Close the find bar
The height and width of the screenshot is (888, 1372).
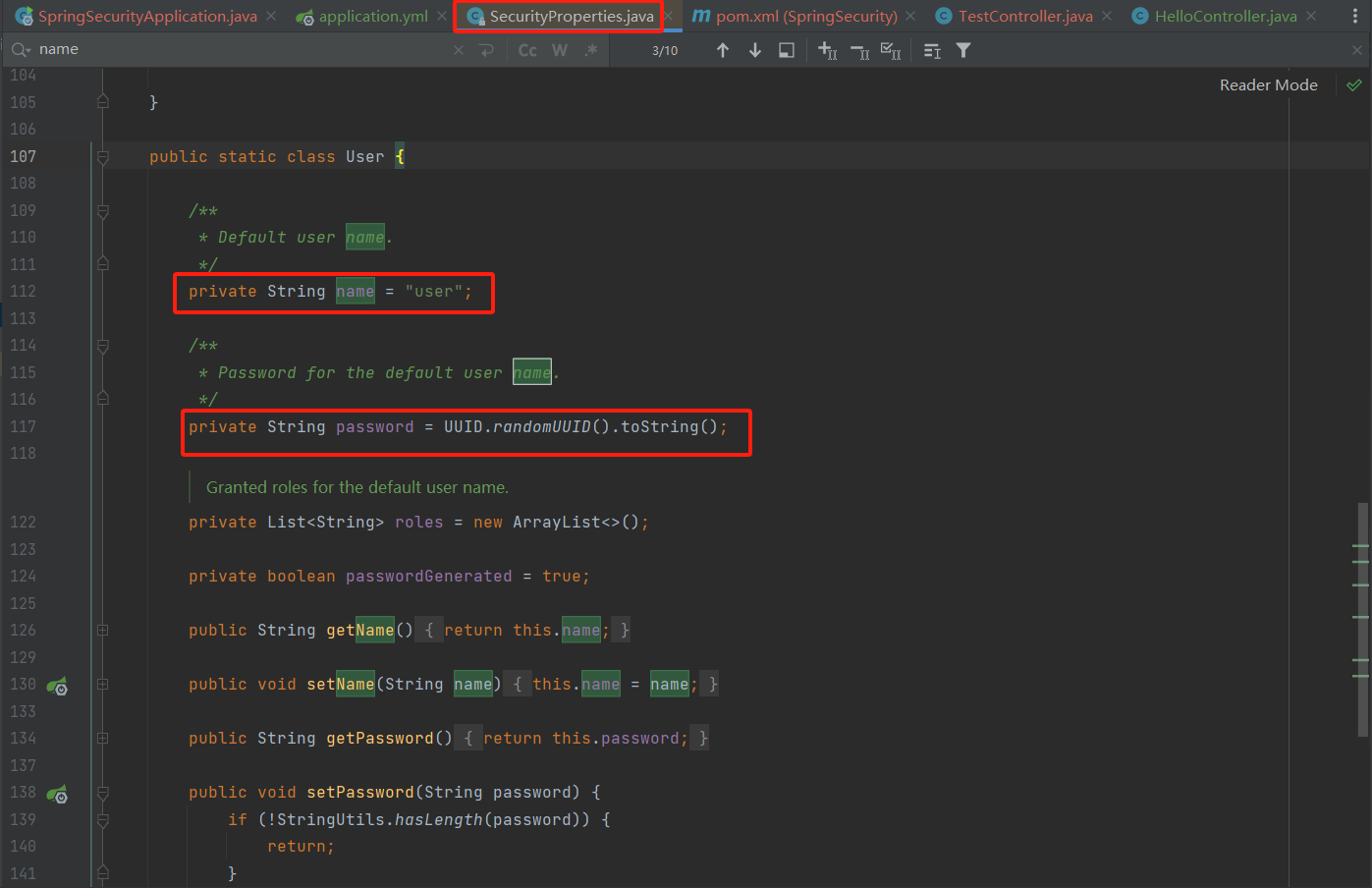click(x=1357, y=50)
